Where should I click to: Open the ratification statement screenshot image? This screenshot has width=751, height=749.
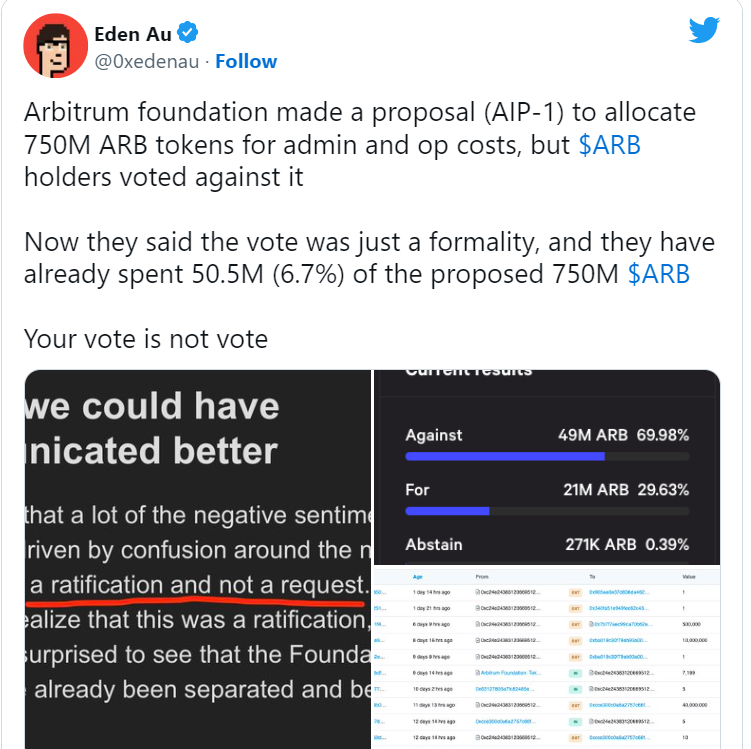[x=198, y=559]
